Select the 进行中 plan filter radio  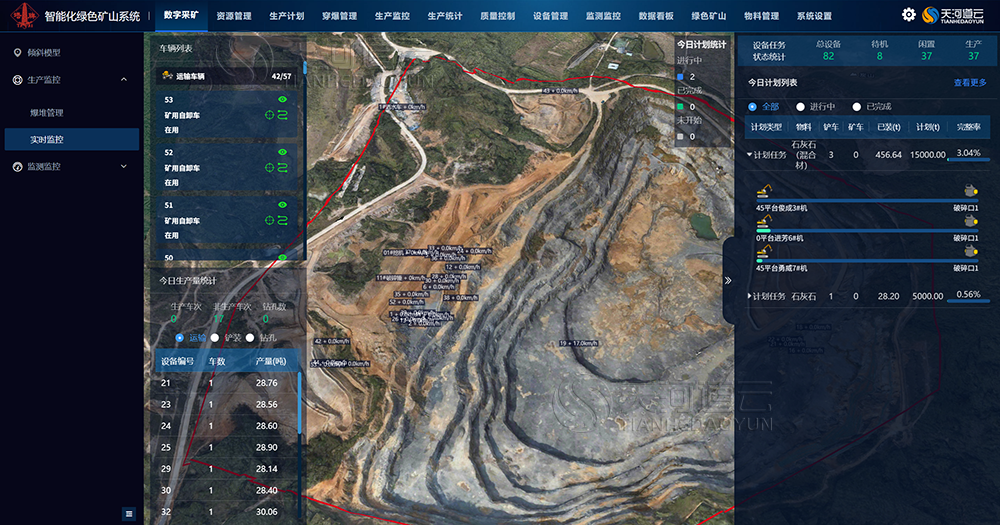(800, 107)
